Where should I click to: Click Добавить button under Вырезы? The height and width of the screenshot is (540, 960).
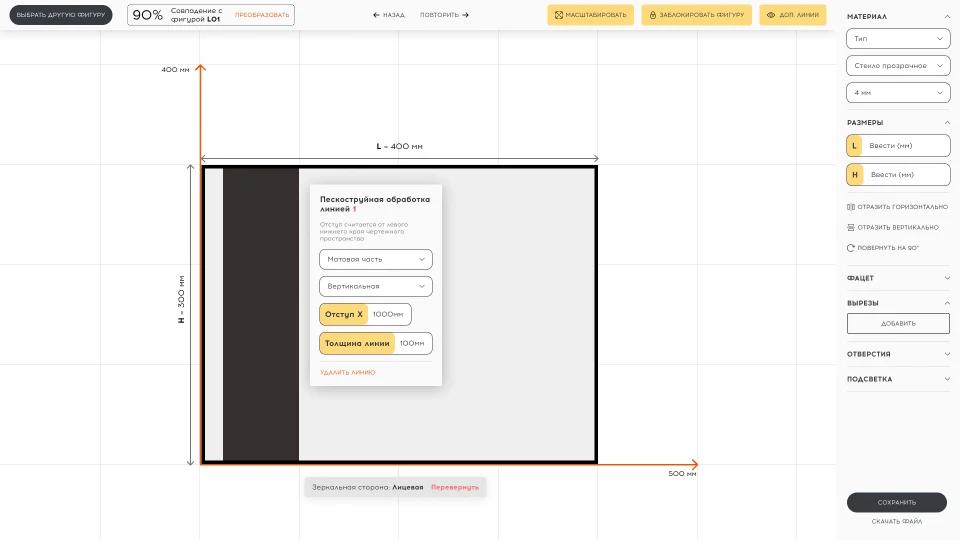(898, 323)
